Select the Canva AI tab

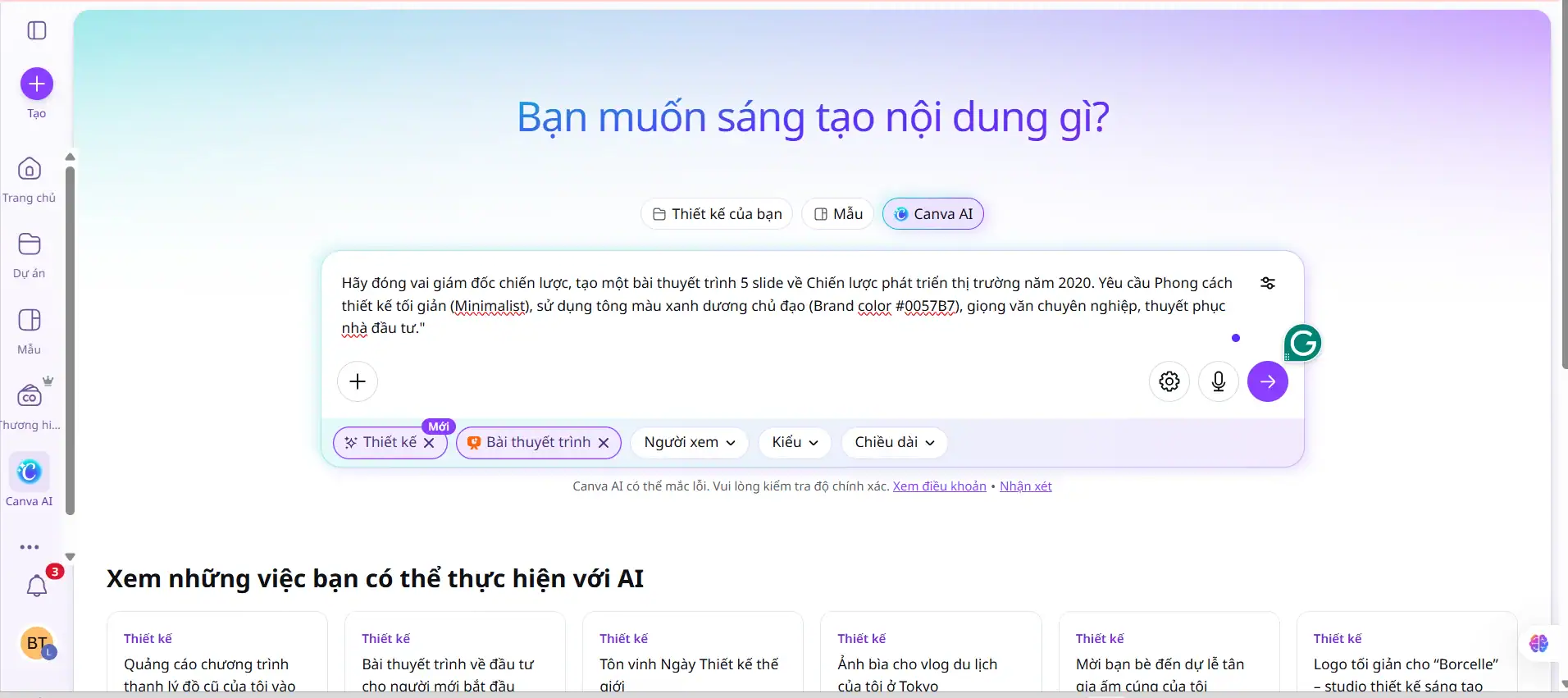point(933,214)
